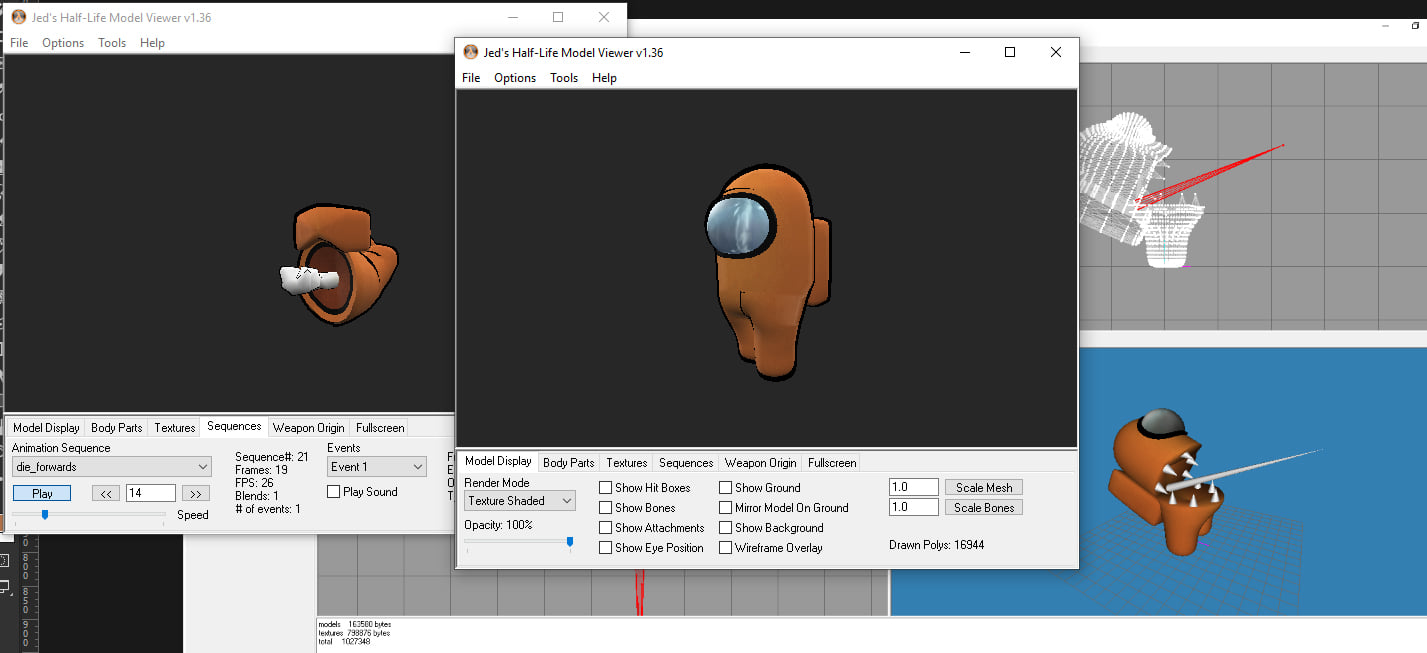
Task: Toggle Show Bones checkbox
Action: point(605,508)
